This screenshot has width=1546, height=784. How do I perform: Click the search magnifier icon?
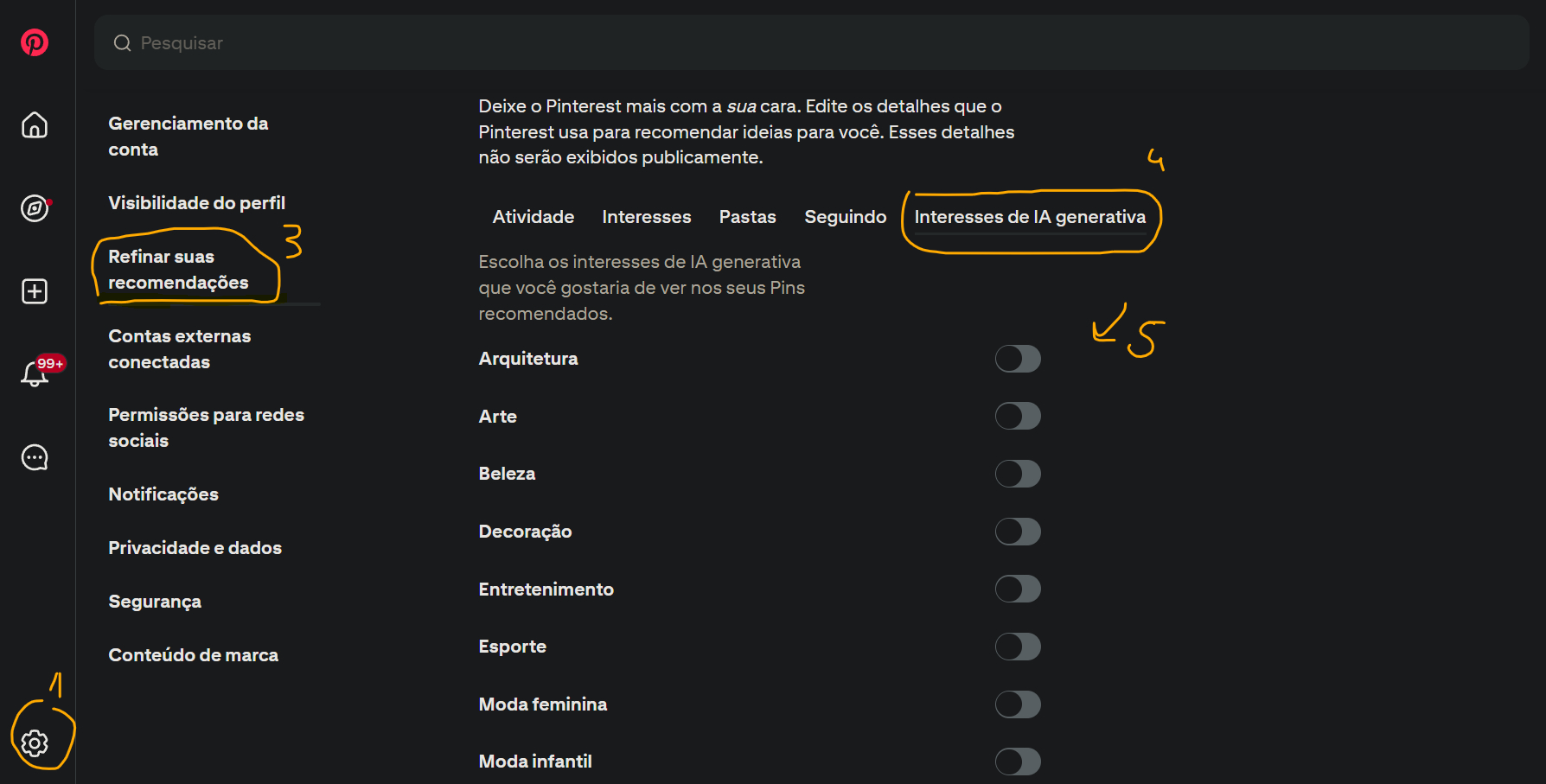pos(123,43)
